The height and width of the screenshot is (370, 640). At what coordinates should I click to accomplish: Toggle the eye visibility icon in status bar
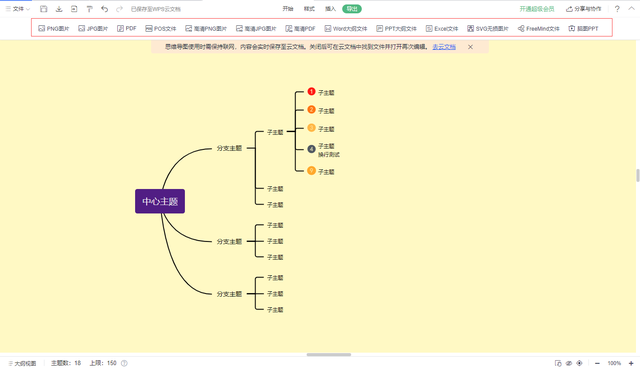click(x=569, y=363)
